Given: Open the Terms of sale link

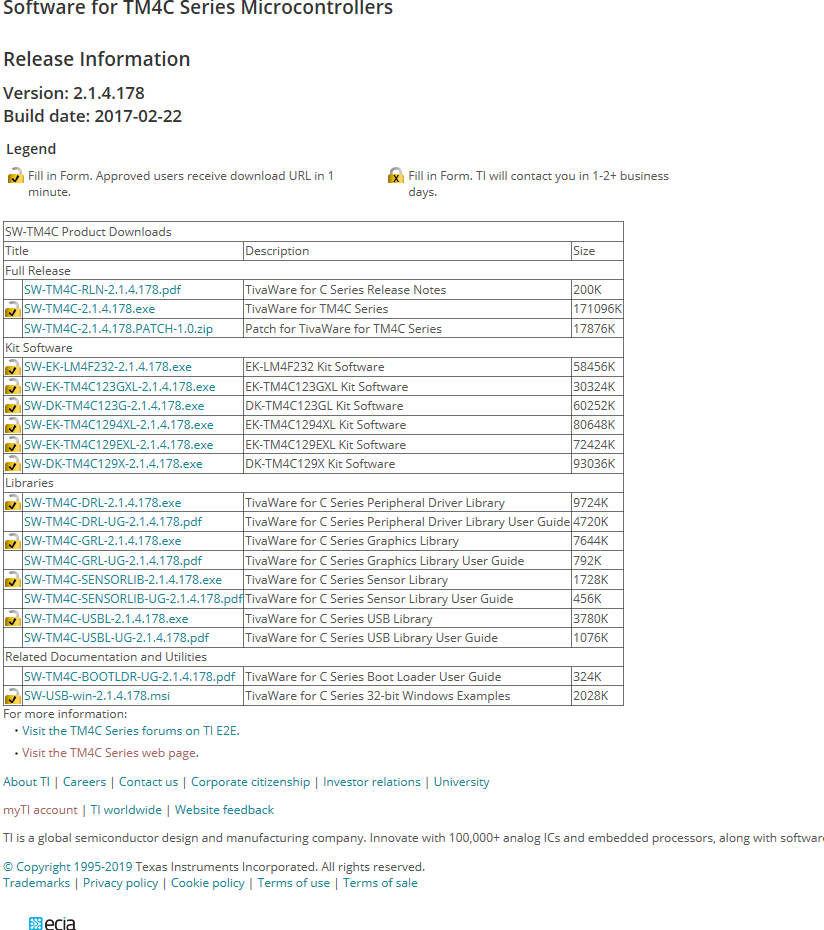Looking at the screenshot, I should point(380,883).
